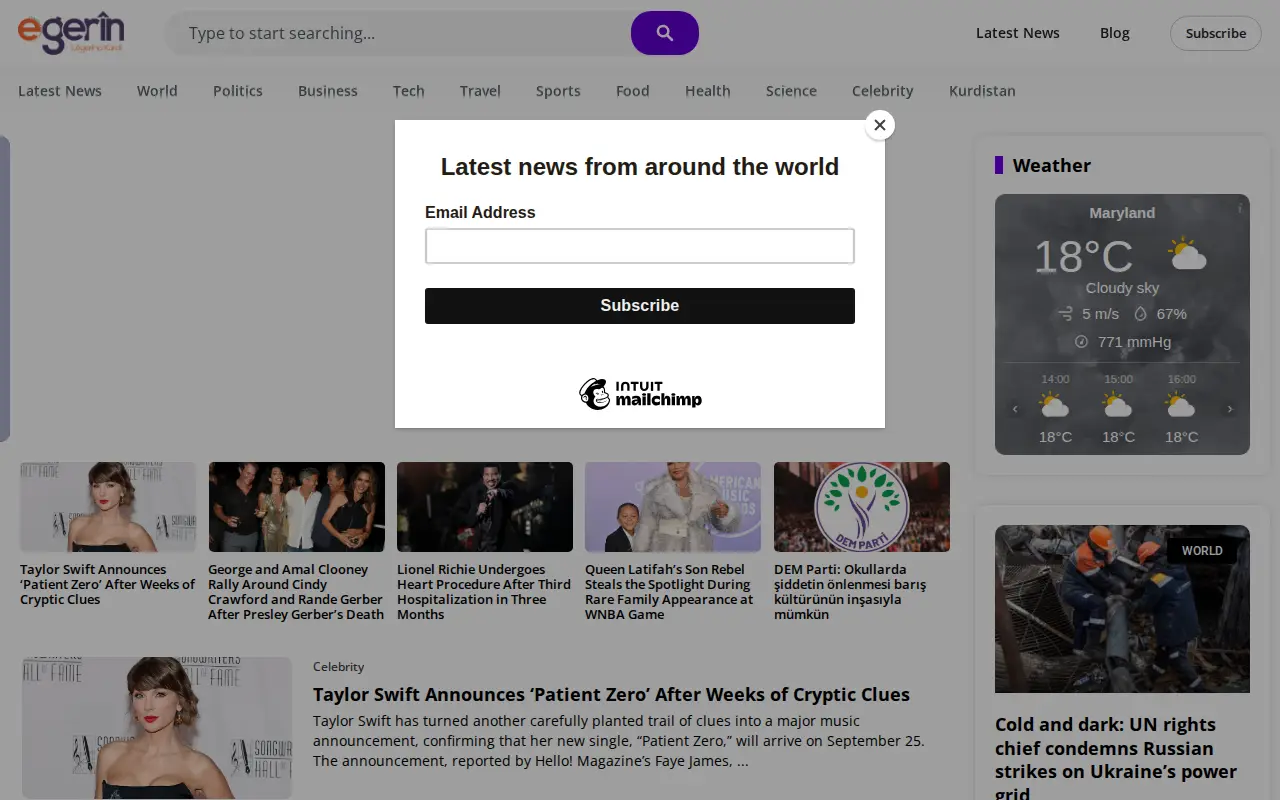Click the 16:00 forecast cloud icon
Screen dimensions: 1280x800
[1181, 406]
